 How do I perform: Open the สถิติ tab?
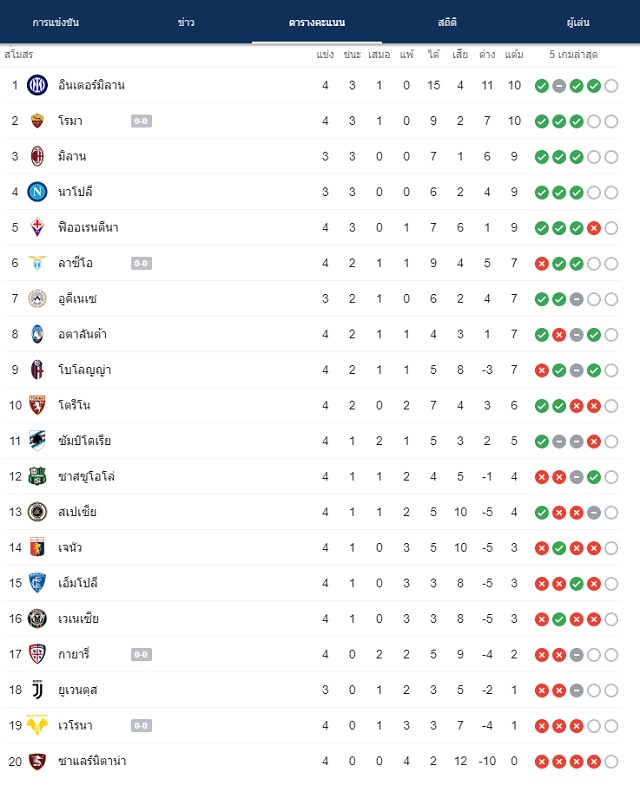448,22
